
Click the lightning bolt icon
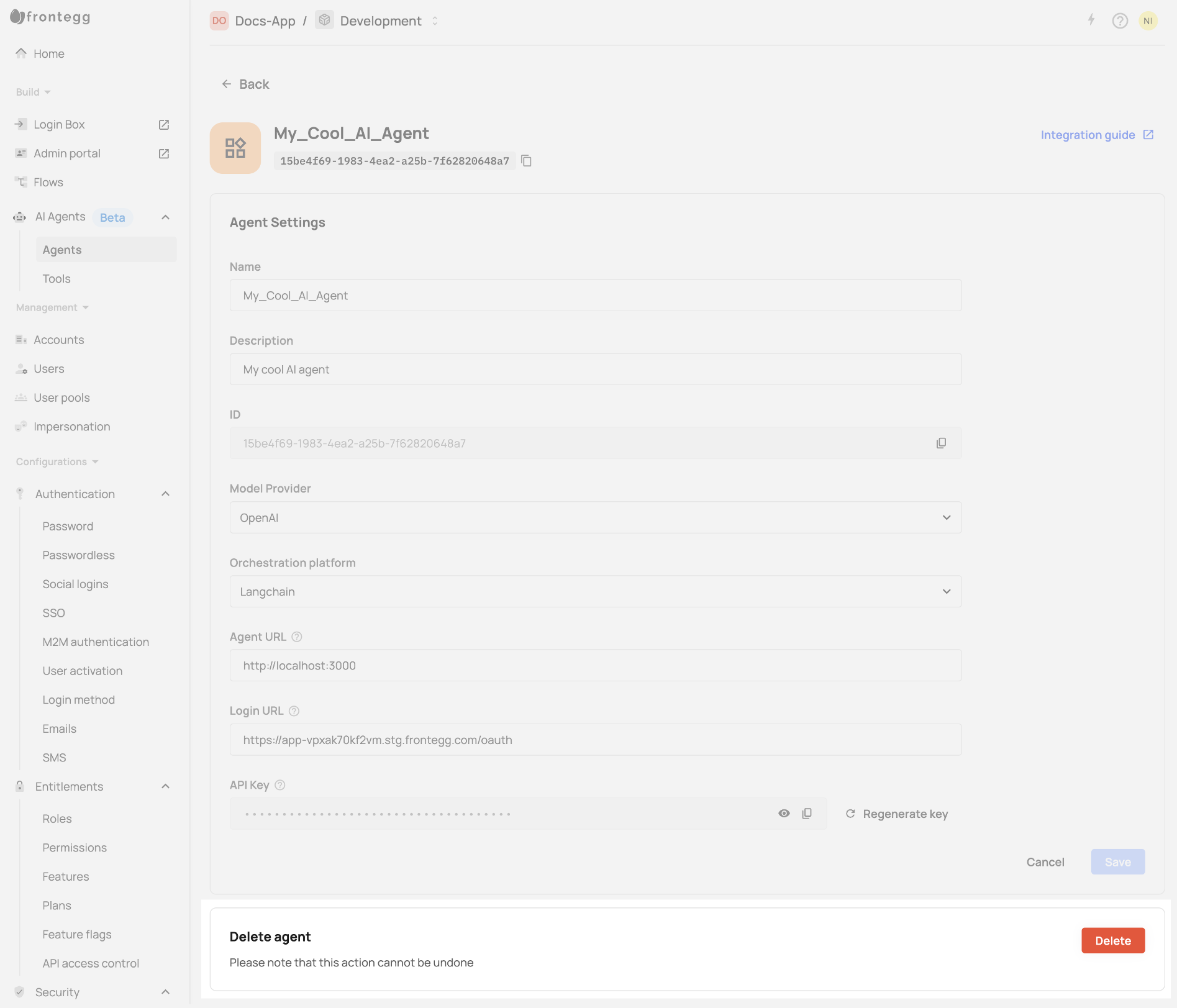[x=1091, y=20]
